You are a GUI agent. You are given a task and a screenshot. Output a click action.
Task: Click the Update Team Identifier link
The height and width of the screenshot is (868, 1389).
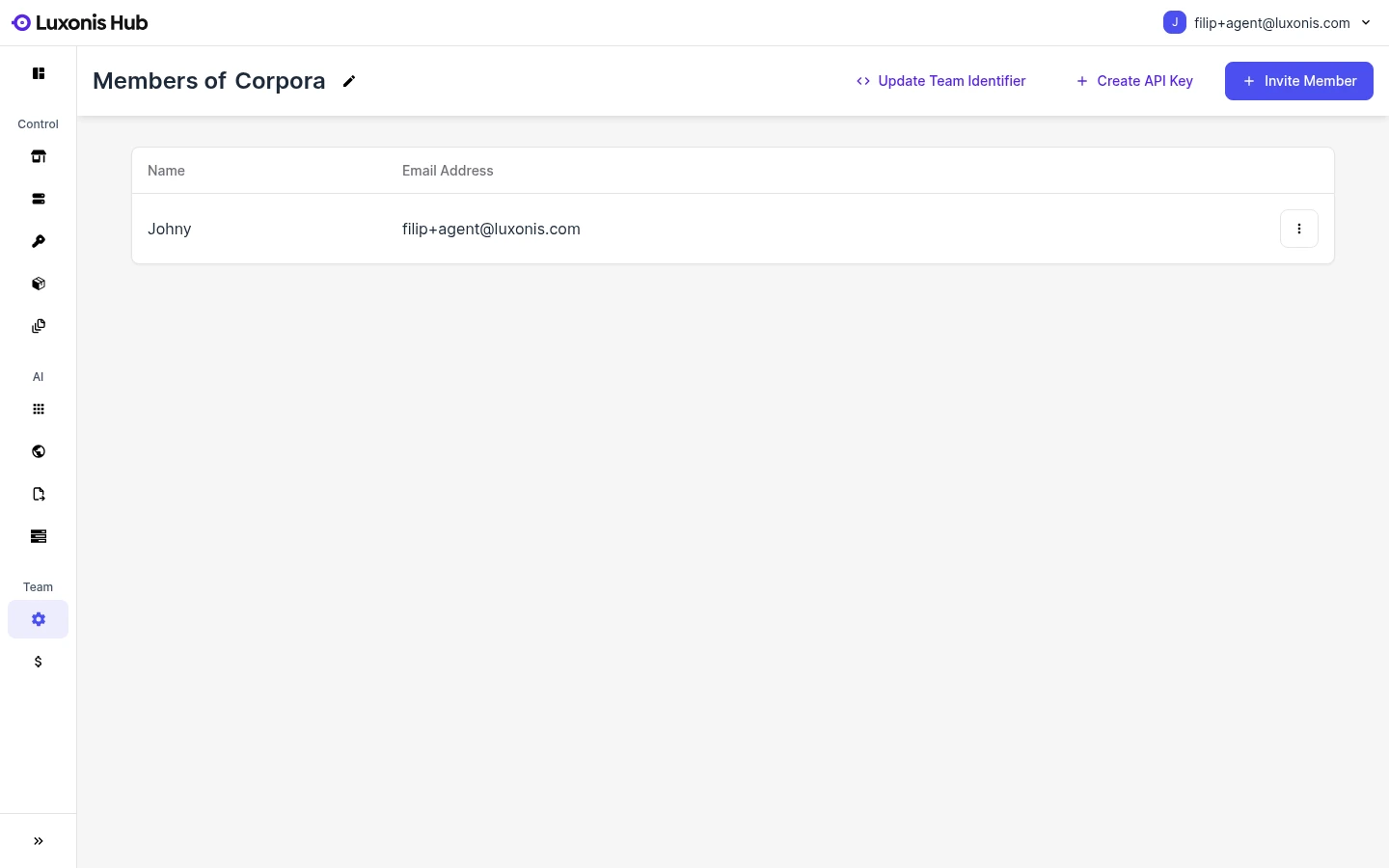click(940, 81)
